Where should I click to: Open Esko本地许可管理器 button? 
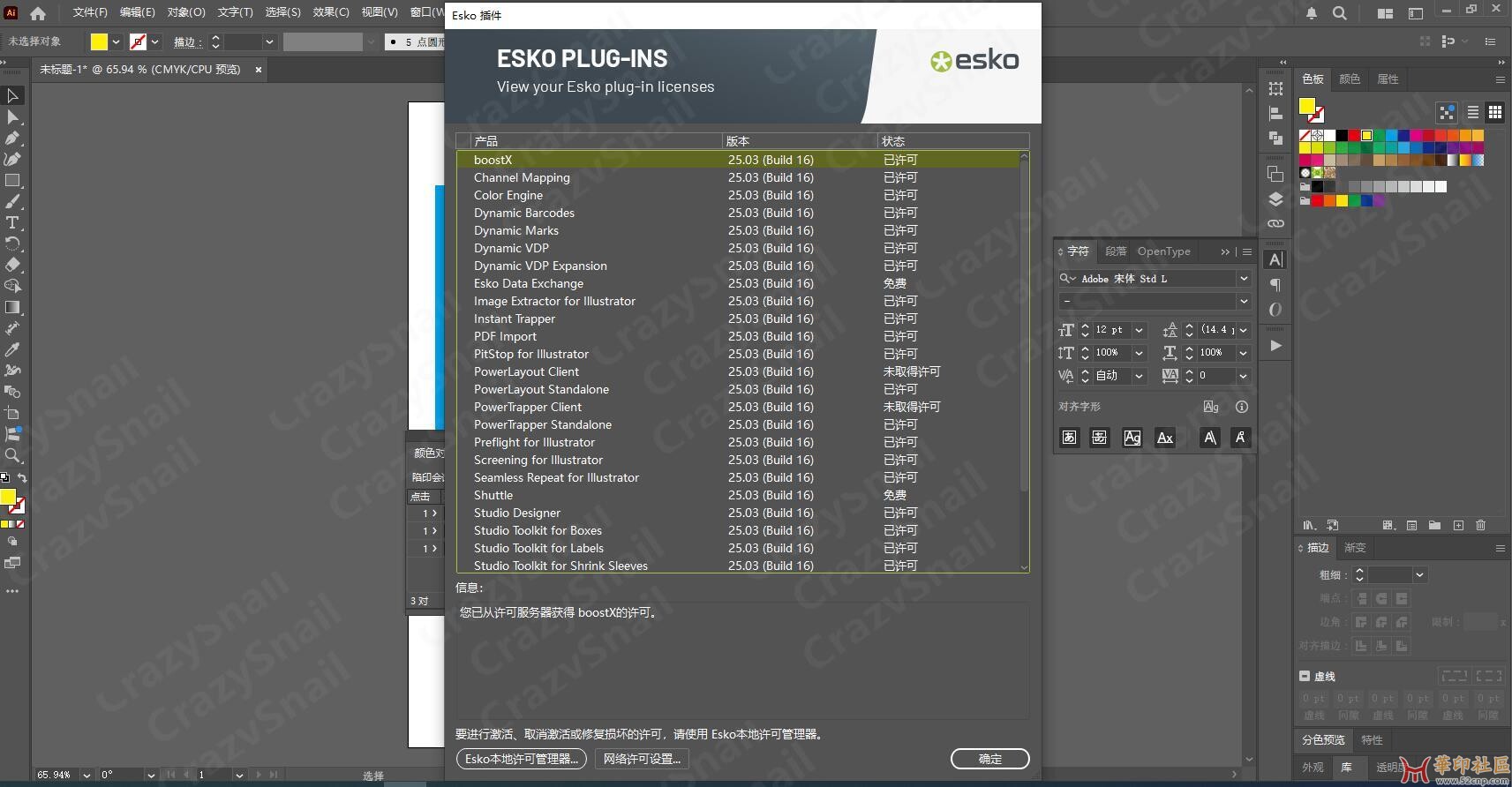point(521,759)
